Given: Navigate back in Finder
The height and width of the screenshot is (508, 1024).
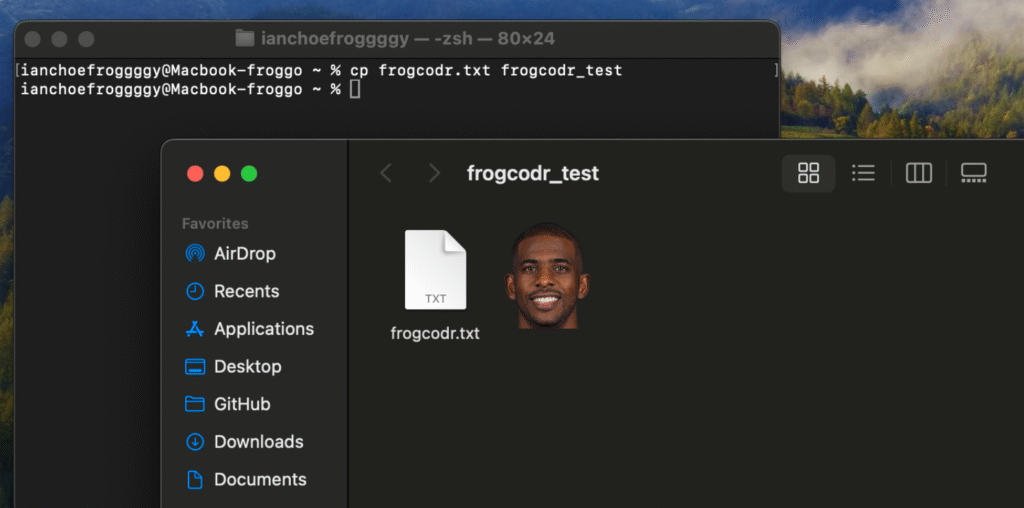Looking at the screenshot, I should pyautogui.click(x=386, y=173).
